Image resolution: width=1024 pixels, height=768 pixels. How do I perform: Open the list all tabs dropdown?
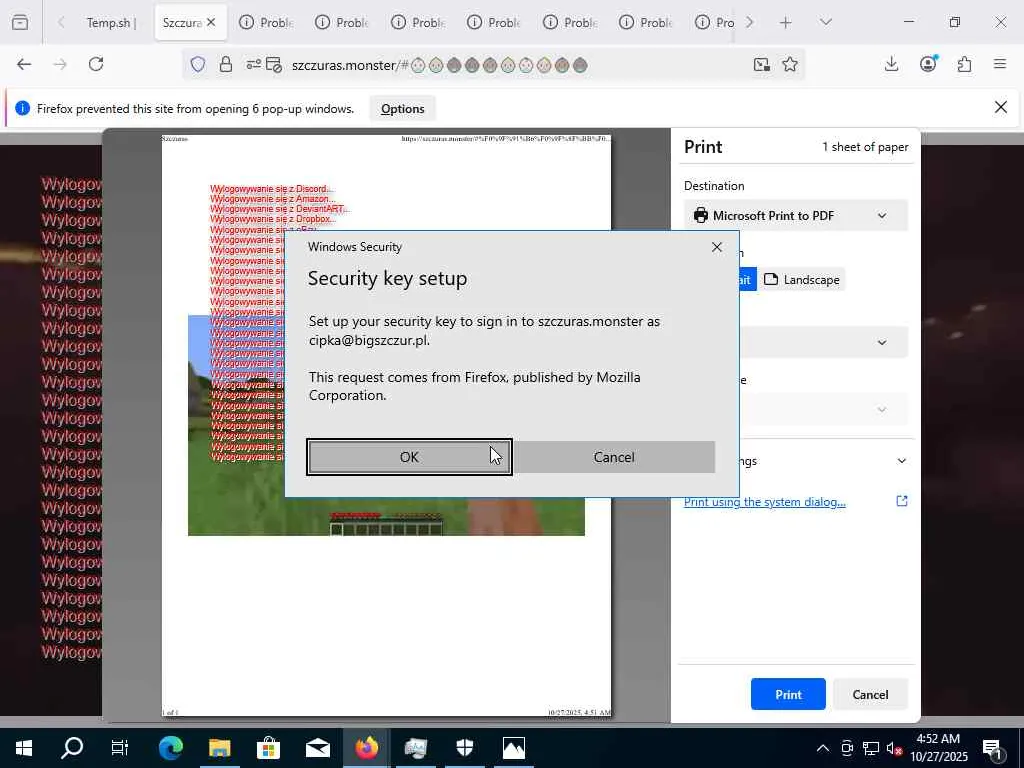[825, 23]
